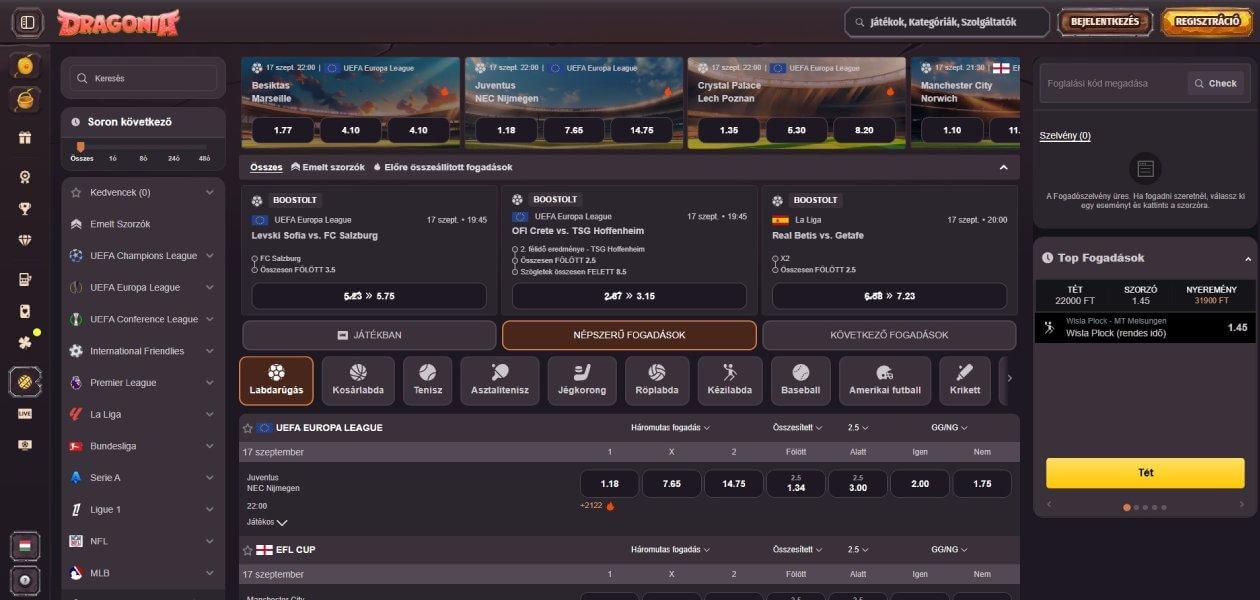Select the Kézilabda handball icon
This screenshot has width=1260, height=600.
(729, 381)
